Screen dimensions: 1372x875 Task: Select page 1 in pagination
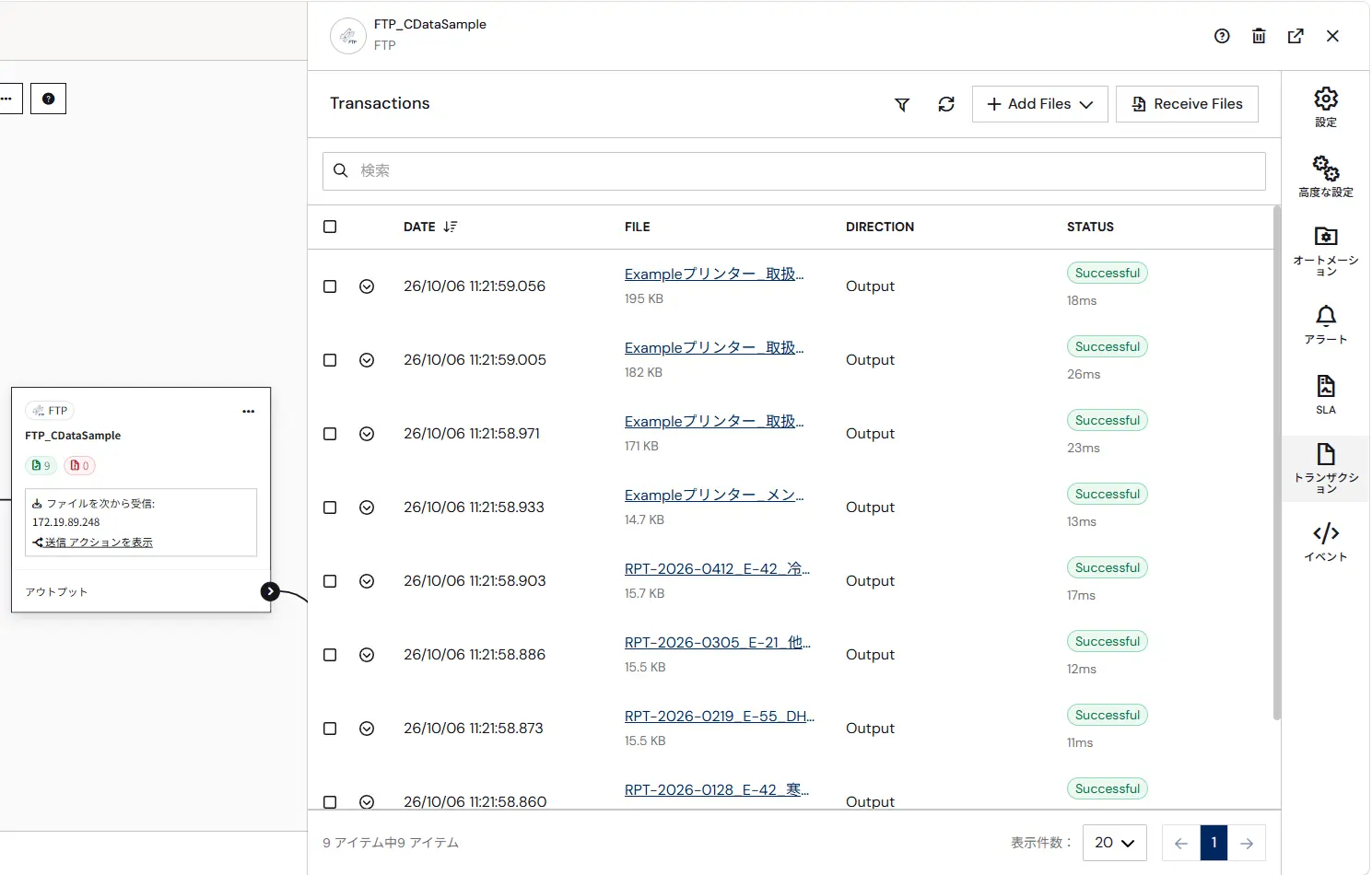[x=1214, y=843]
